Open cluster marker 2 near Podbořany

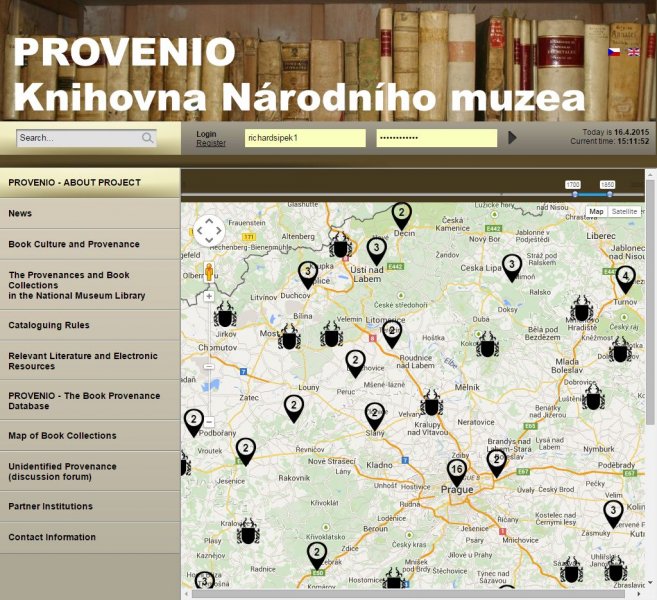(194, 422)
